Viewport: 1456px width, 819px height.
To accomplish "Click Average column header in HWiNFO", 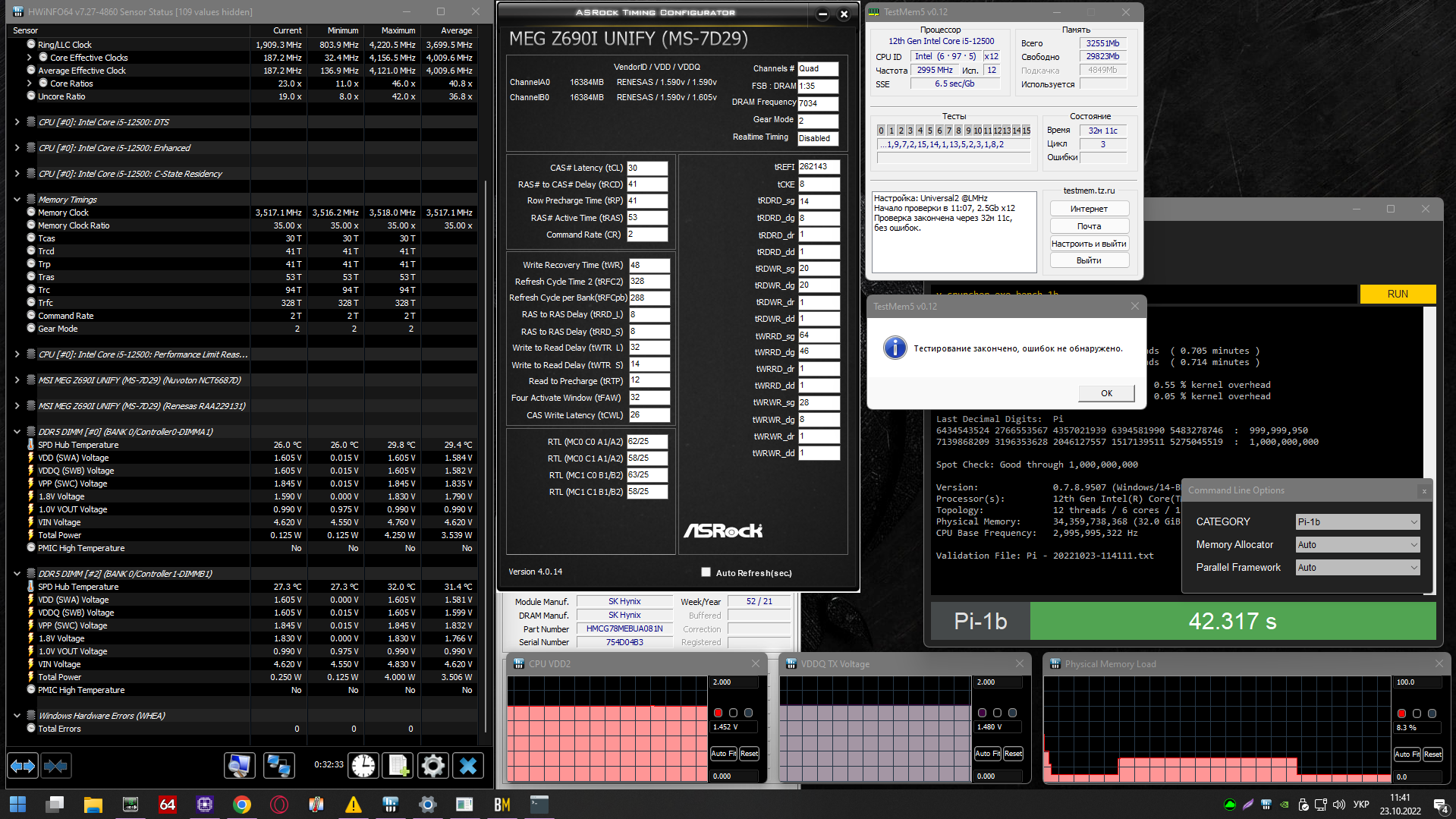I will [x=448, y=30].
